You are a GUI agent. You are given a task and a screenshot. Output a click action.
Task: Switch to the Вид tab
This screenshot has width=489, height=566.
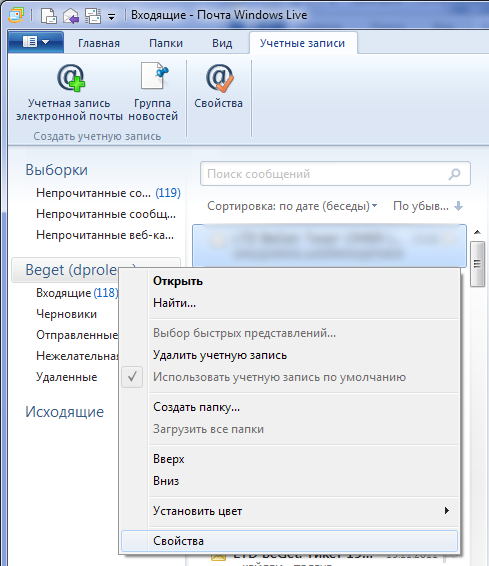point(222,43)
